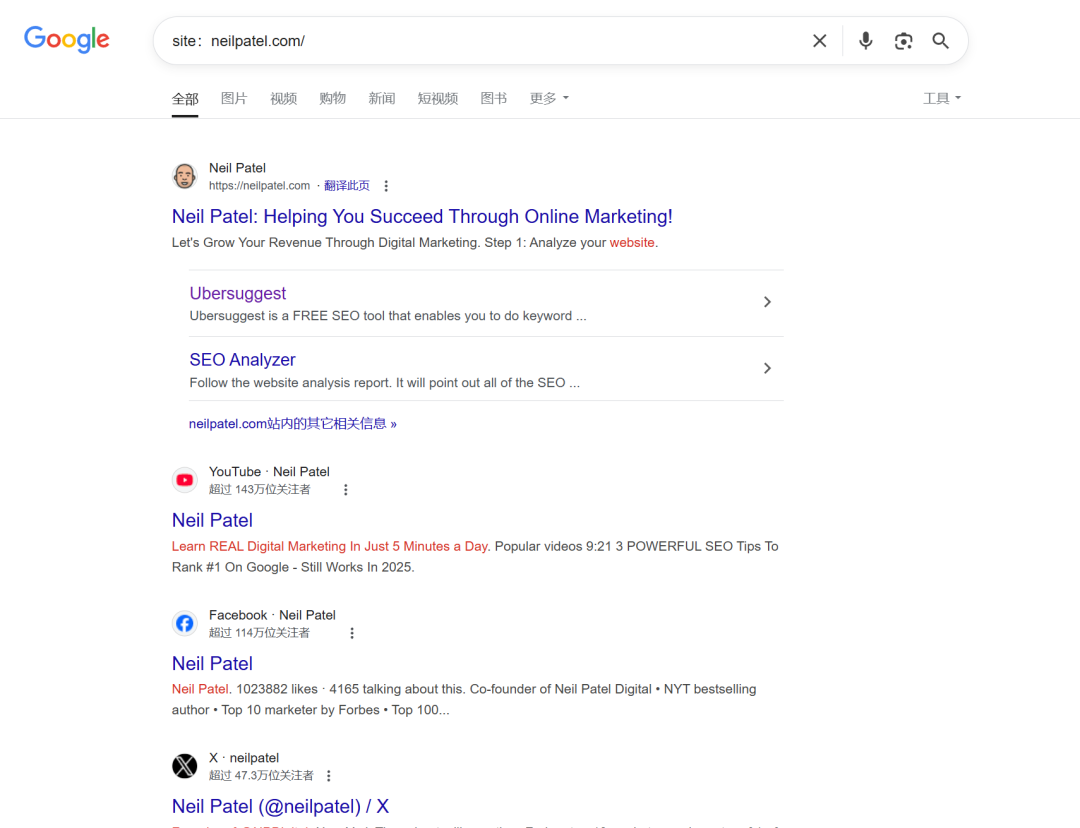
Task: Open image search with camera lens icon
Action: click(x=904, y=41)
